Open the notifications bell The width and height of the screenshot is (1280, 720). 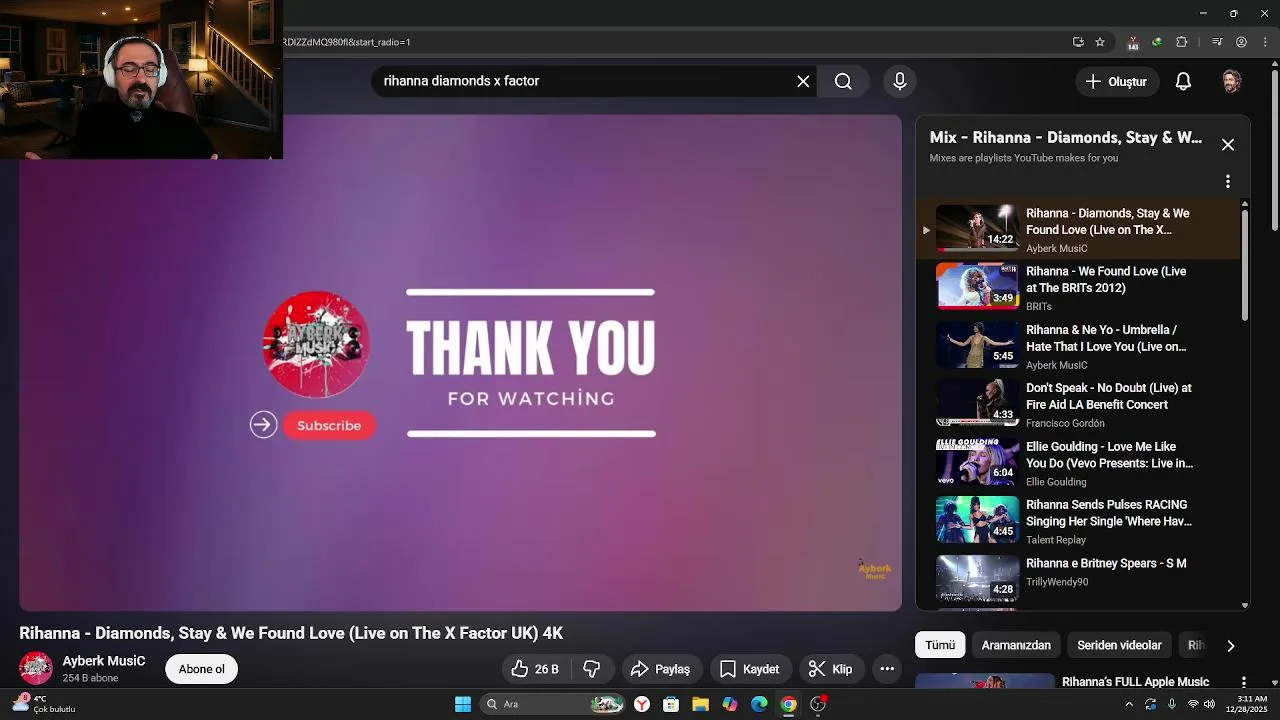pos(1183,81)
